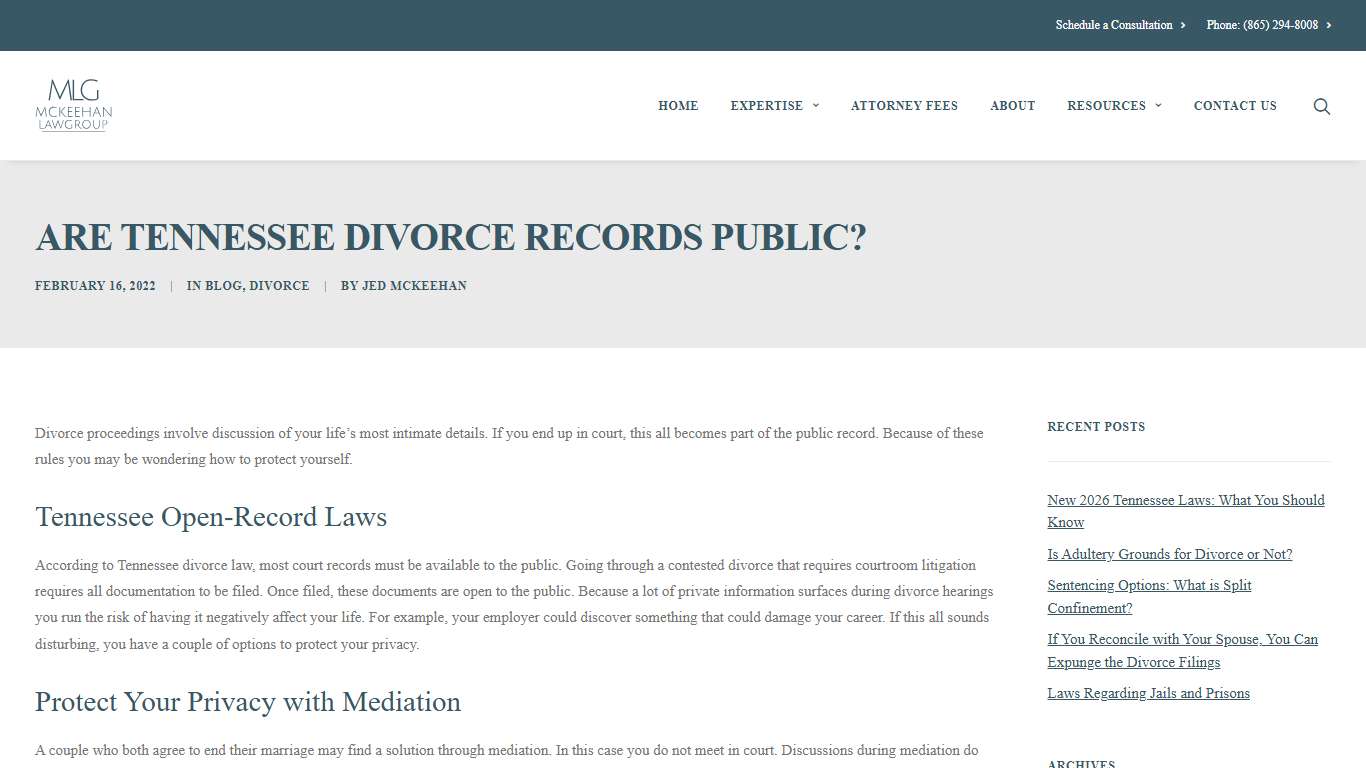
Task: Open the DIVORCE category link
Action: click(280, 286)
